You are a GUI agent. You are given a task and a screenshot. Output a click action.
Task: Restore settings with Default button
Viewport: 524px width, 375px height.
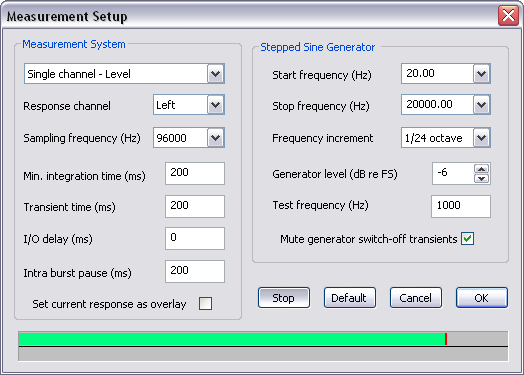coord(350,297)
